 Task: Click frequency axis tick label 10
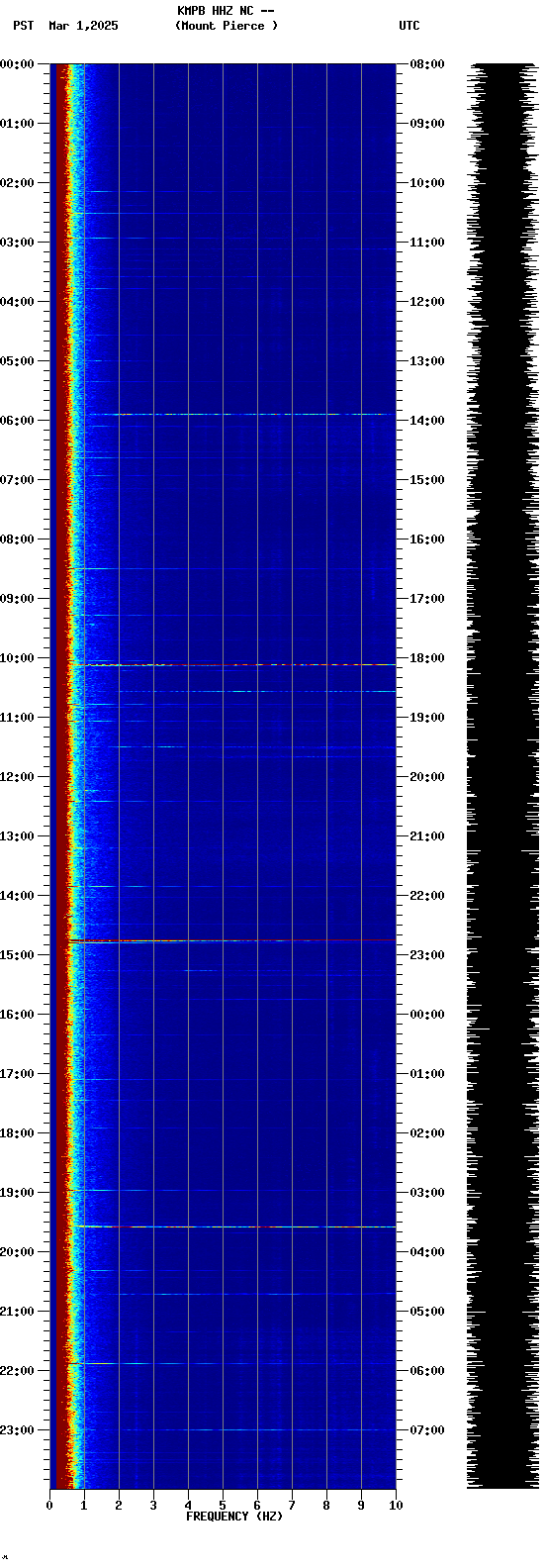[x=396, y=1506]
